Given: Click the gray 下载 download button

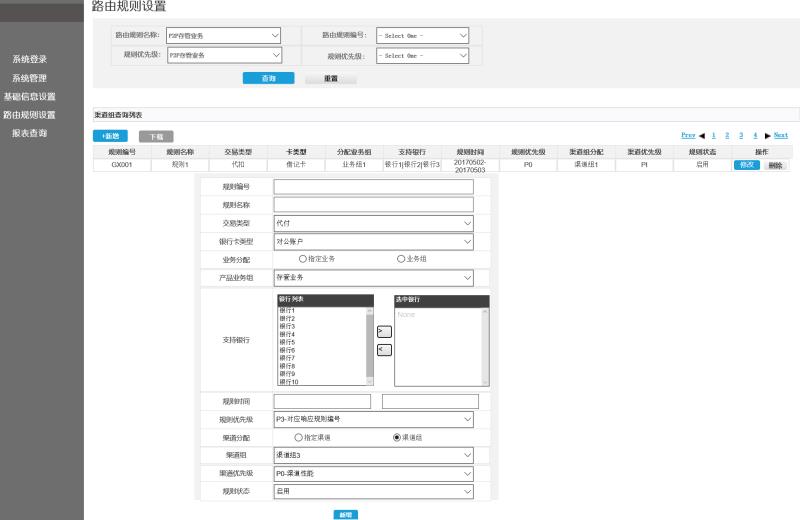Looking at the screenshot, I should point(155,135).
